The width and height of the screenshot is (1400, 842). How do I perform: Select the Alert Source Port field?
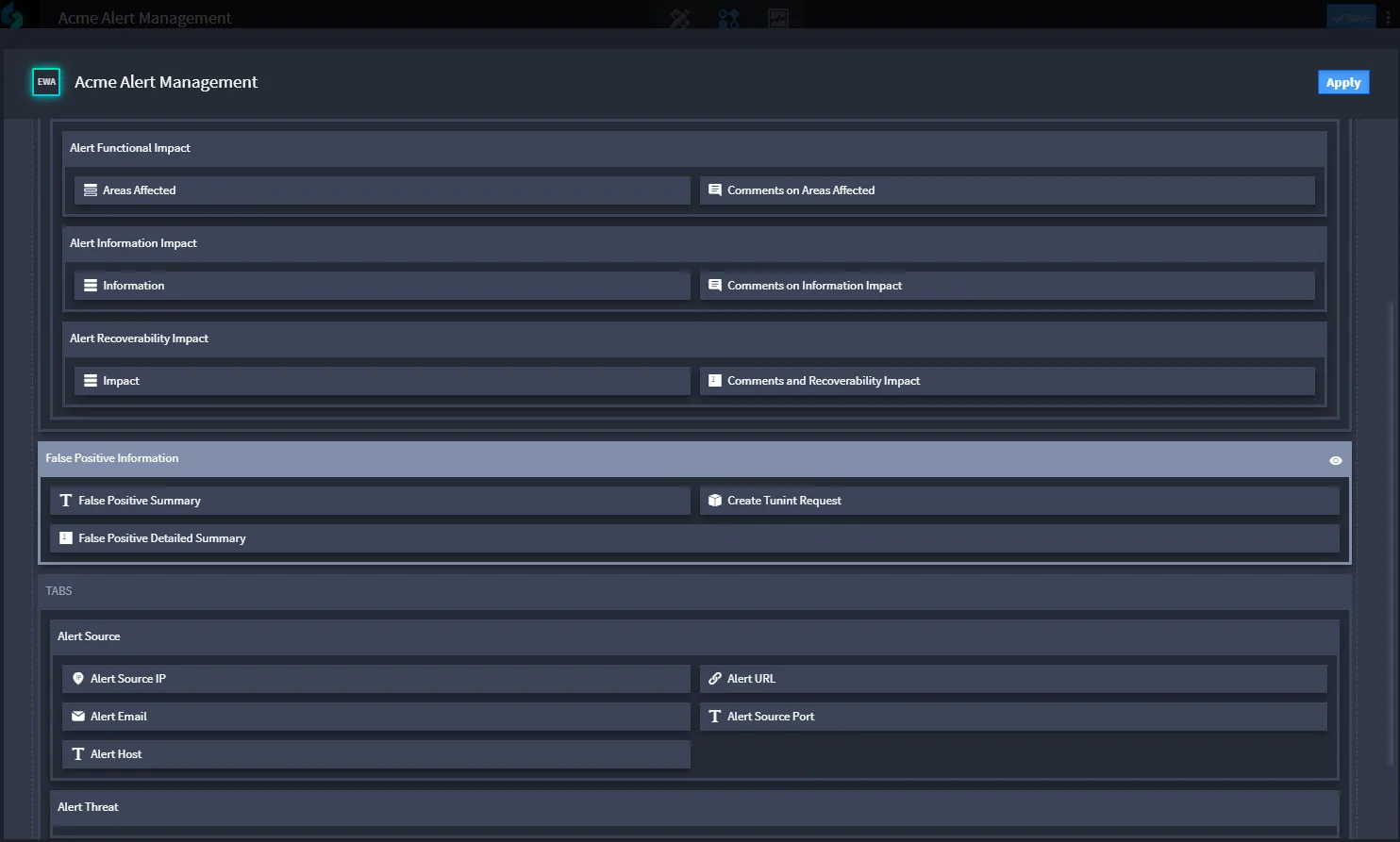coord(1013,717)
